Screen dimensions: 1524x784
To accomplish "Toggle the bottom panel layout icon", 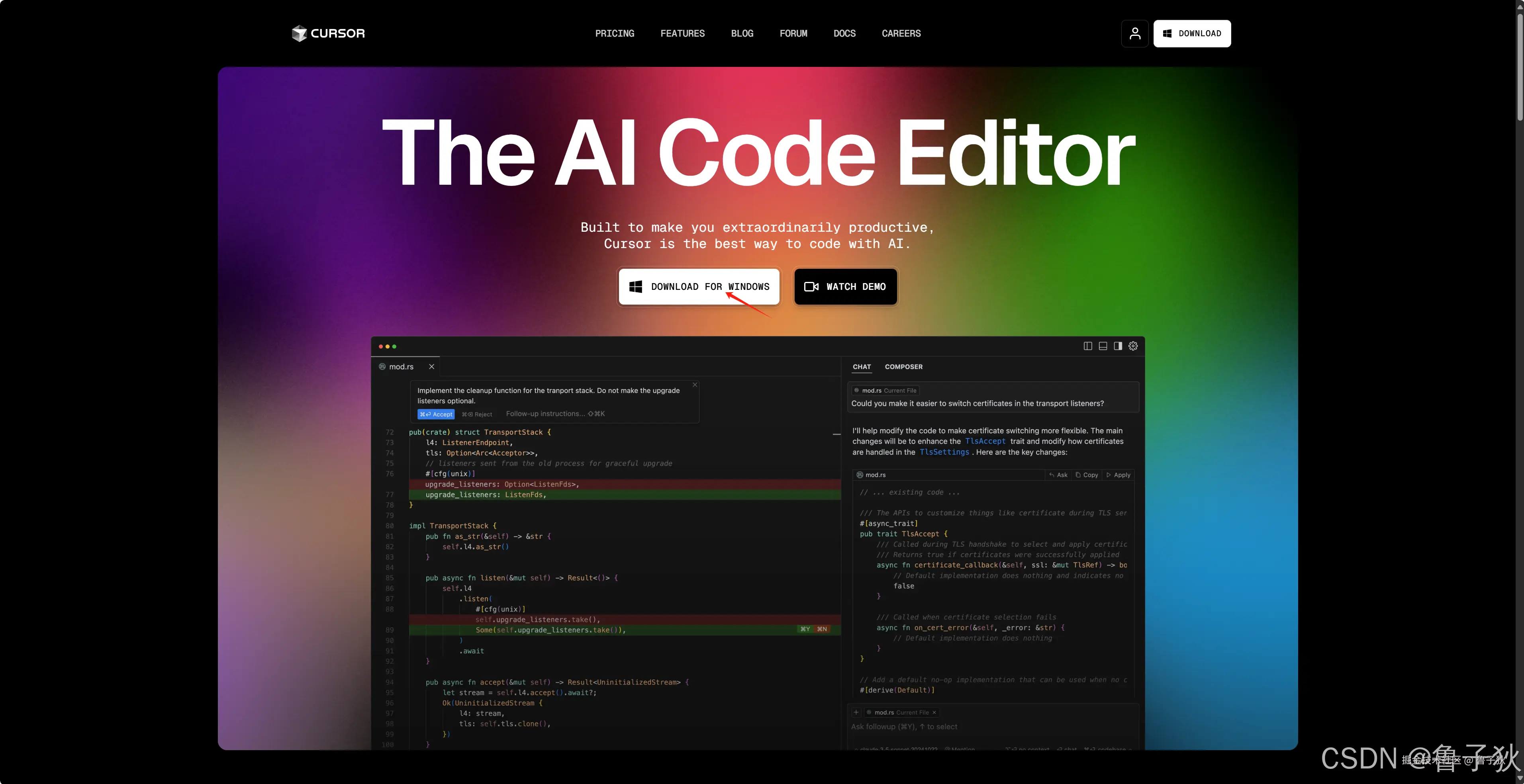I will pos(1103,346).
